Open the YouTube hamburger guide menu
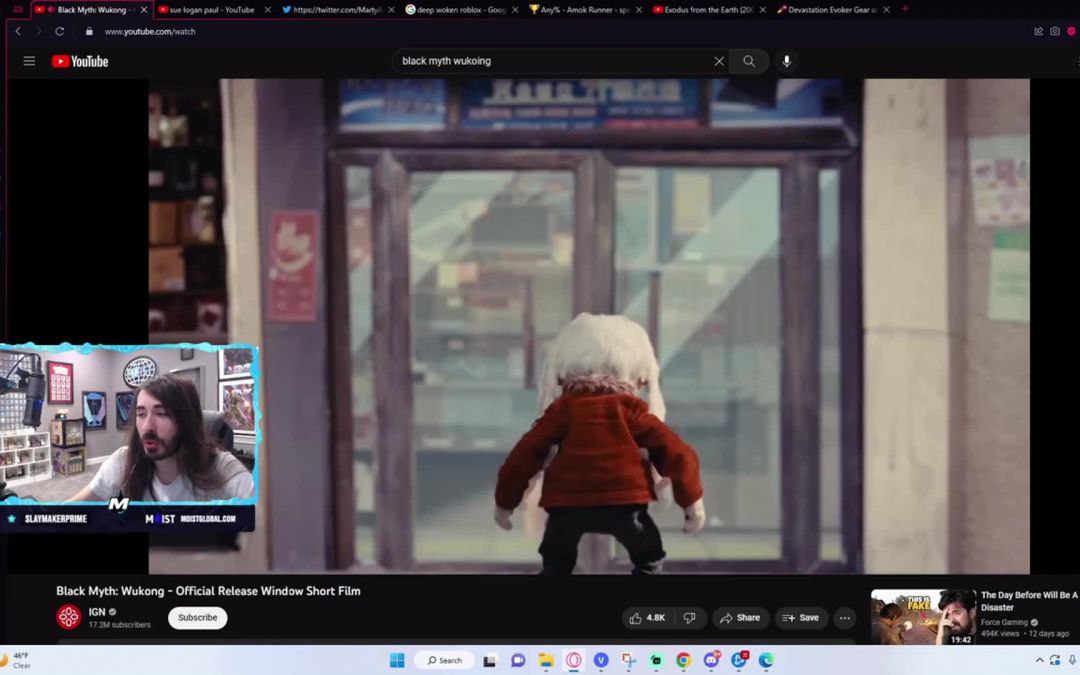The image size is (1080, 675). [29, 61]
